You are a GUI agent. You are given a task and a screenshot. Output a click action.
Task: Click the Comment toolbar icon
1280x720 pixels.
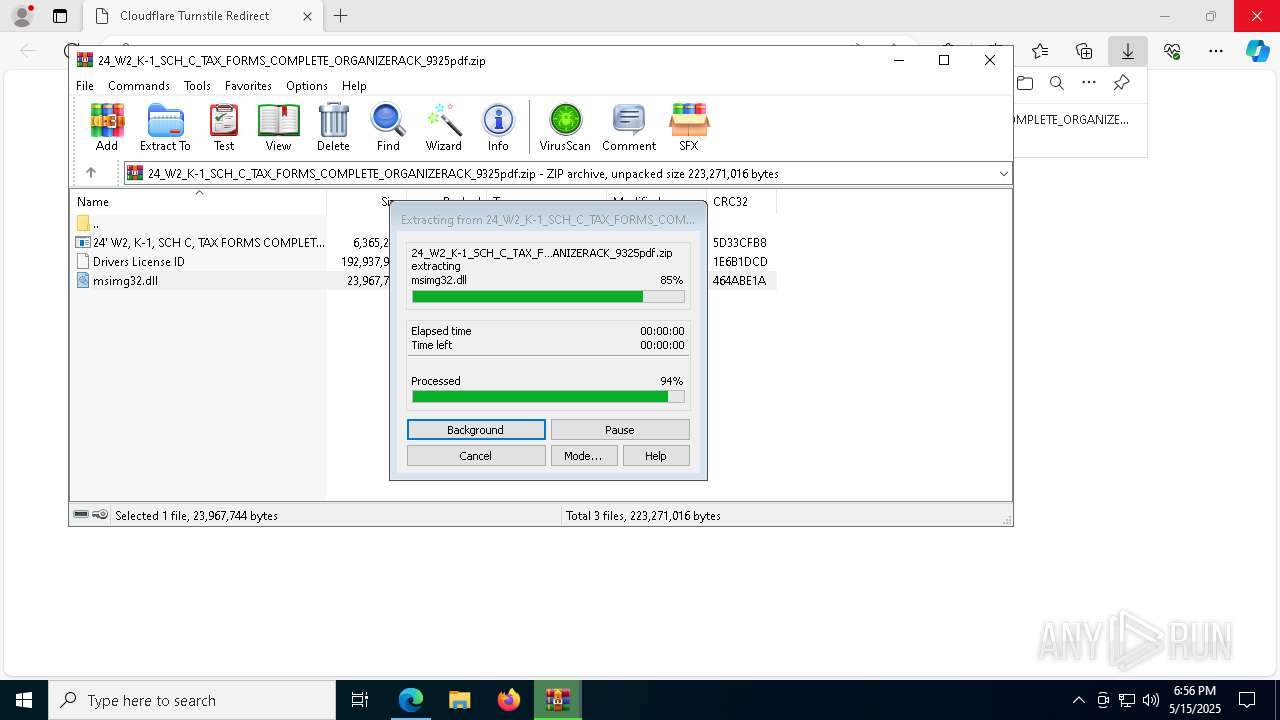[x=629, y=127]
